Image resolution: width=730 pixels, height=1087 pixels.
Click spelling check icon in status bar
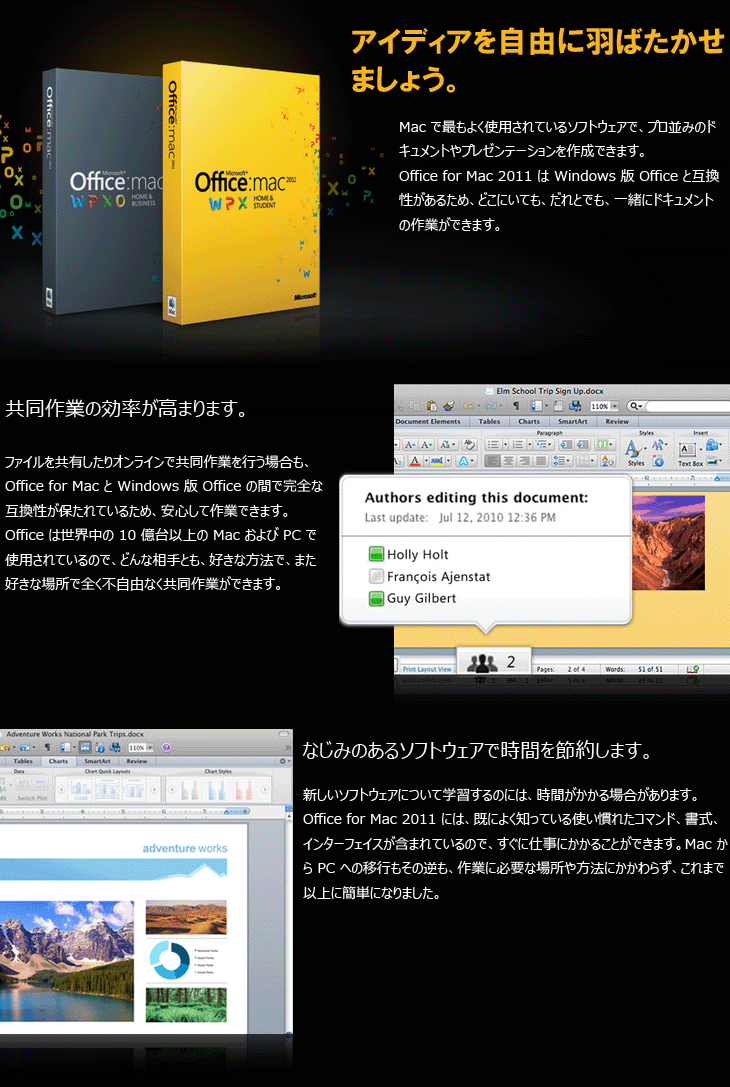click(x=692, y=669)
